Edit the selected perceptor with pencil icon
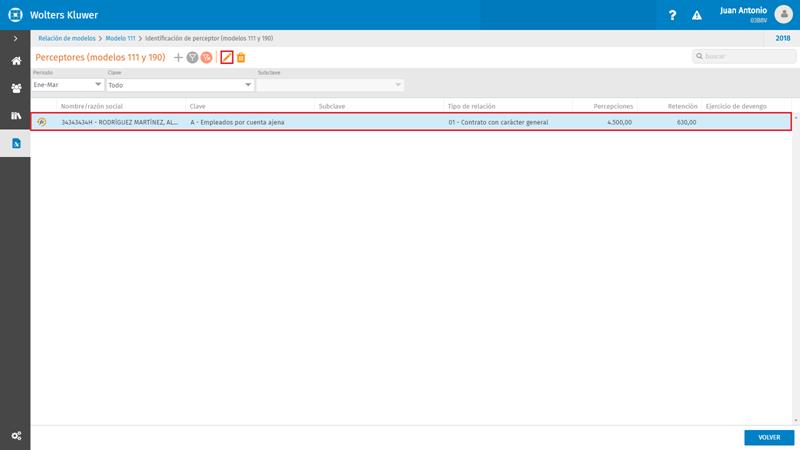800x450 pixels. click(x=227, y=58)
